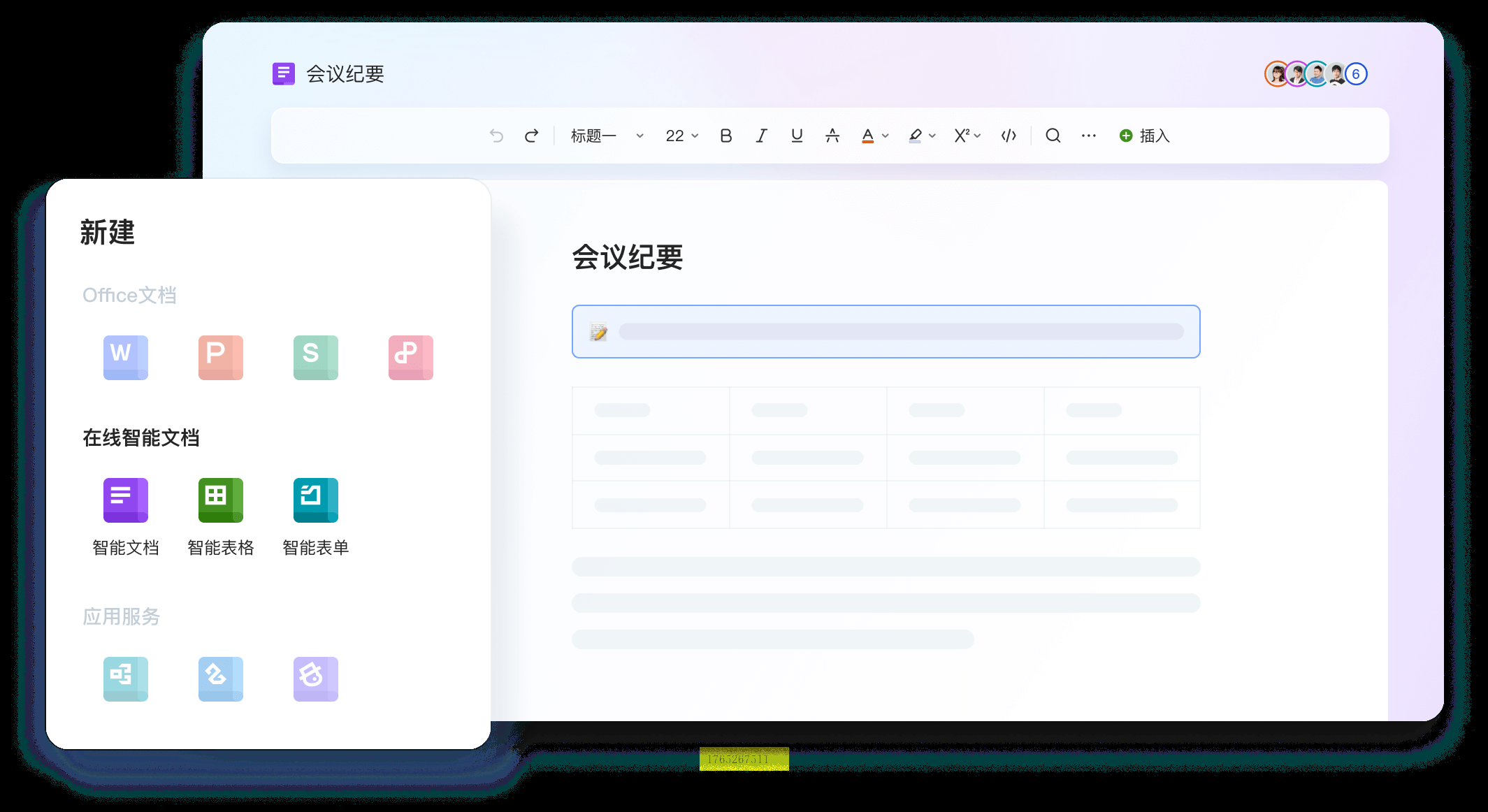Toggle underline formatting
1488x812 pixels.
797,136
